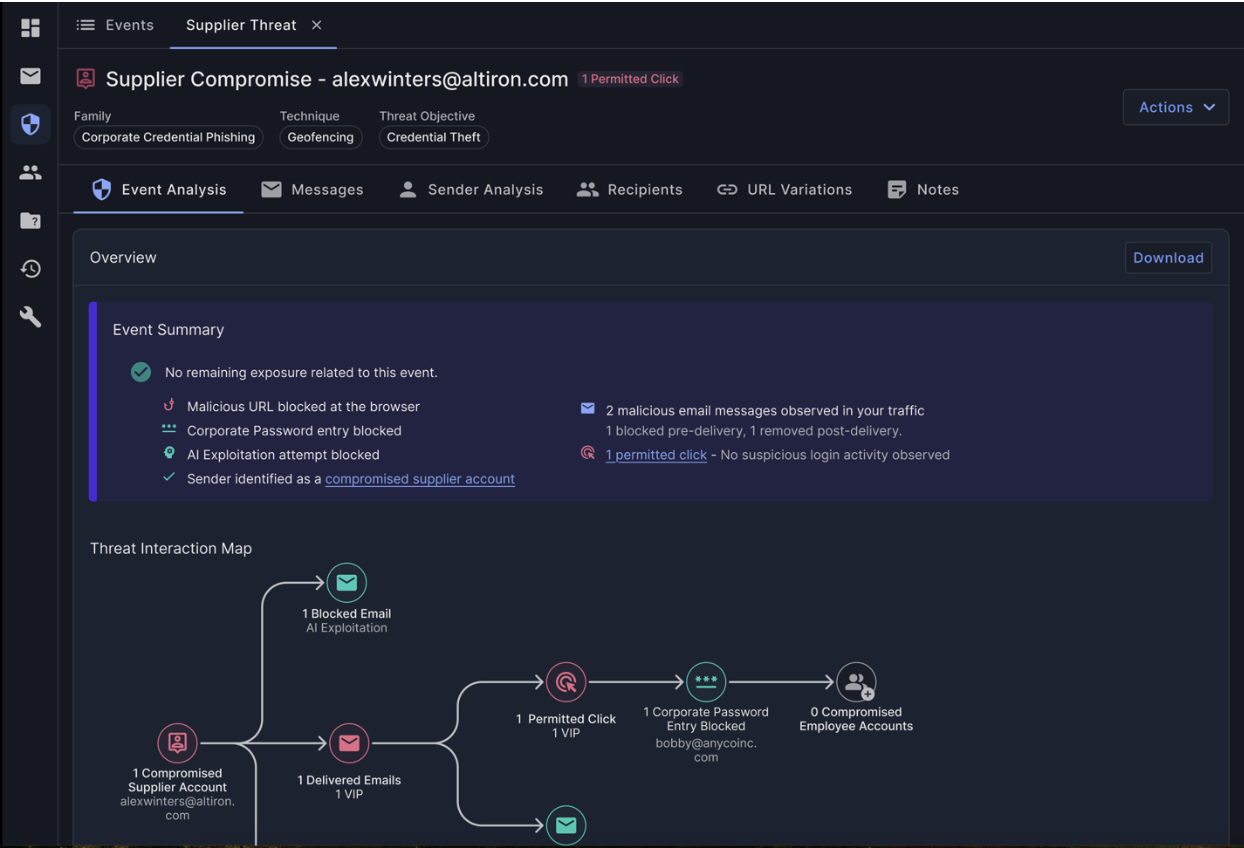Click the shield protection icon in the sidebar
This screenshot has height=848, width=1244.
pos(29,124)
